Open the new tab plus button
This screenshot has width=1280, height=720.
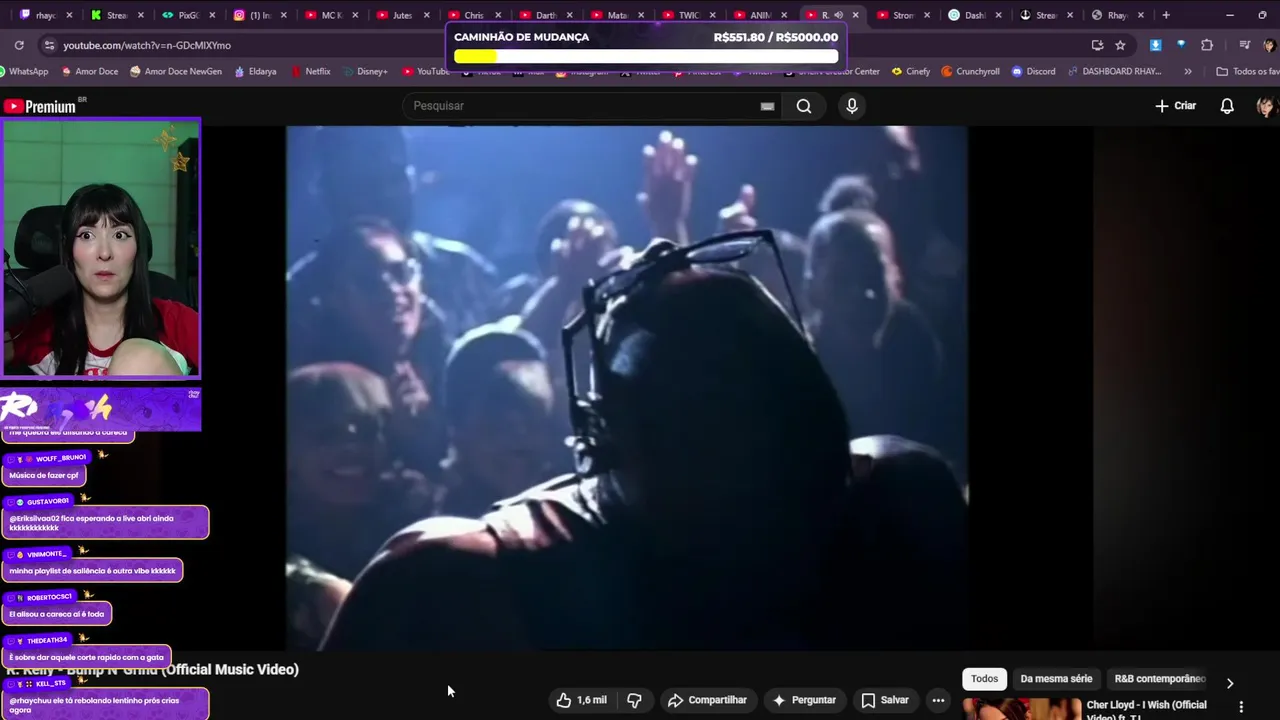coord(1166,15)
